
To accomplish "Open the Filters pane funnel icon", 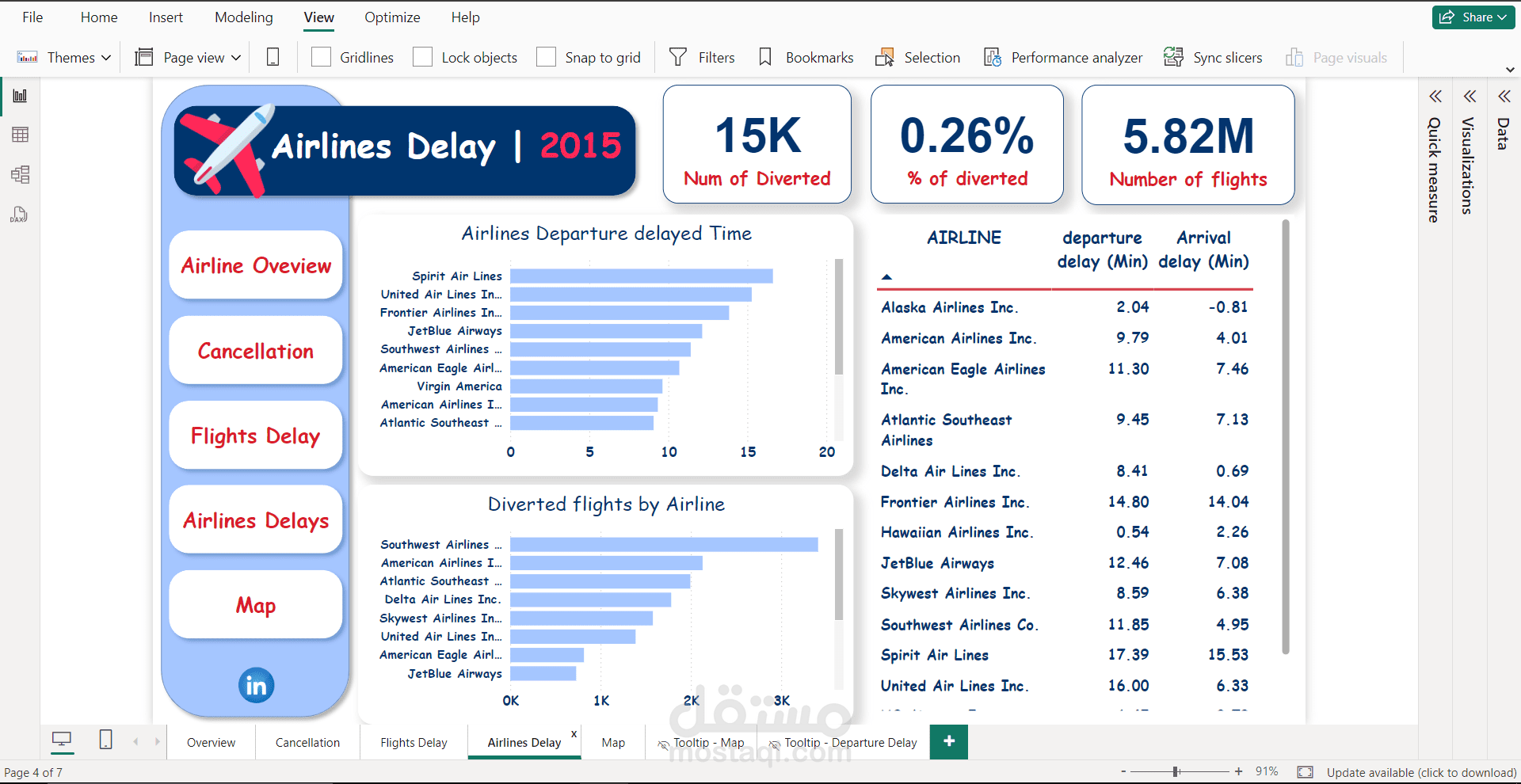I will 678,57.
